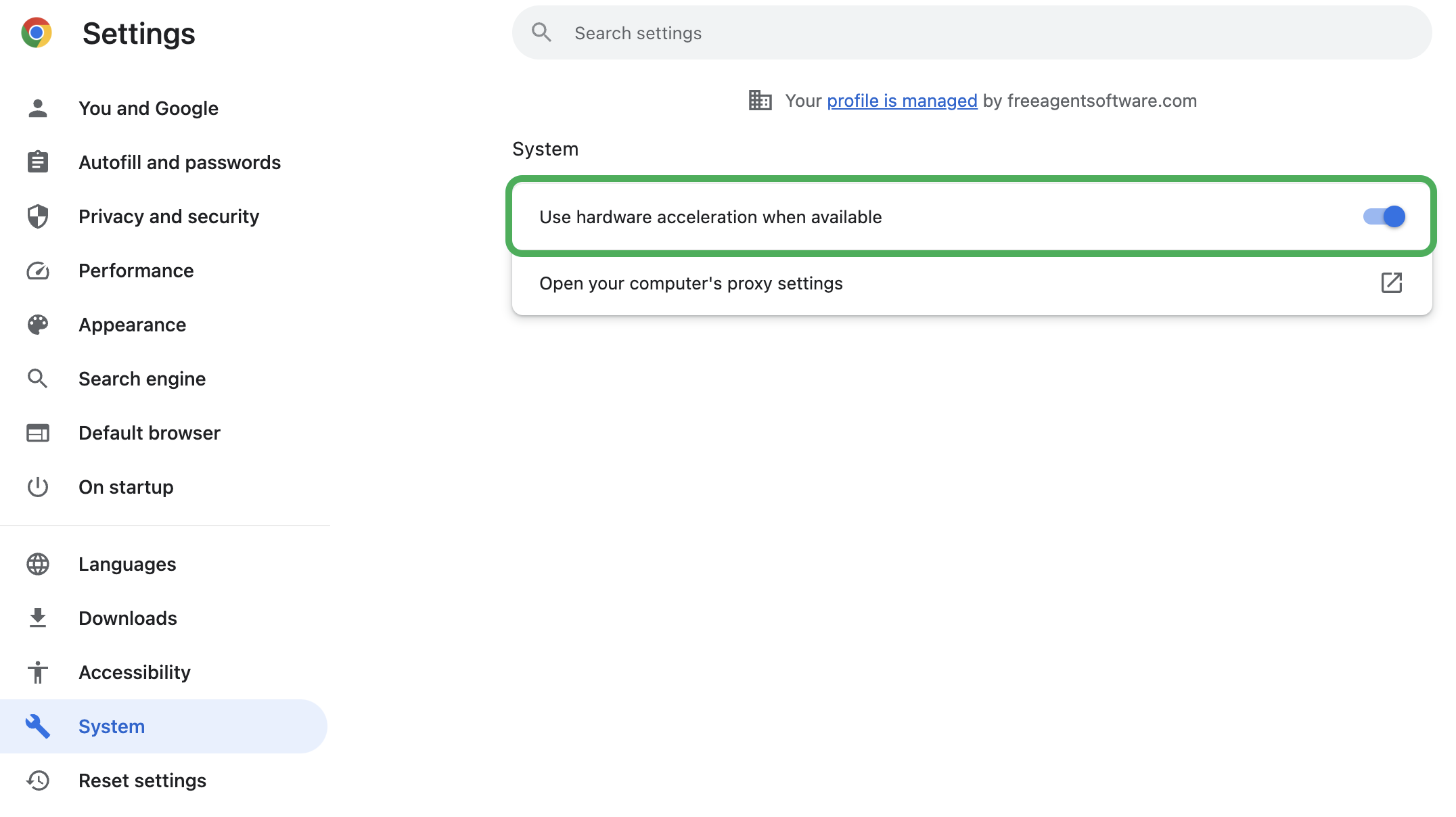
Task: Click 'by freeagentsoftware.com' text
Action: tap(1089, 101)
